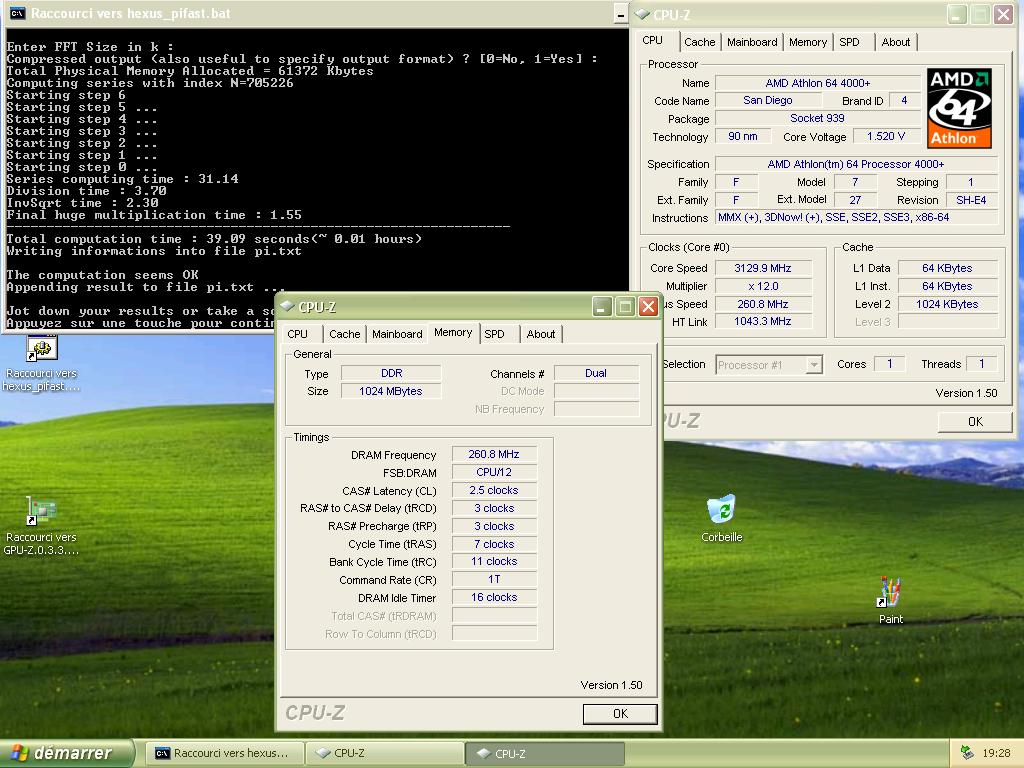Close the front CPU-Z Memory window

tap(648, 306)
